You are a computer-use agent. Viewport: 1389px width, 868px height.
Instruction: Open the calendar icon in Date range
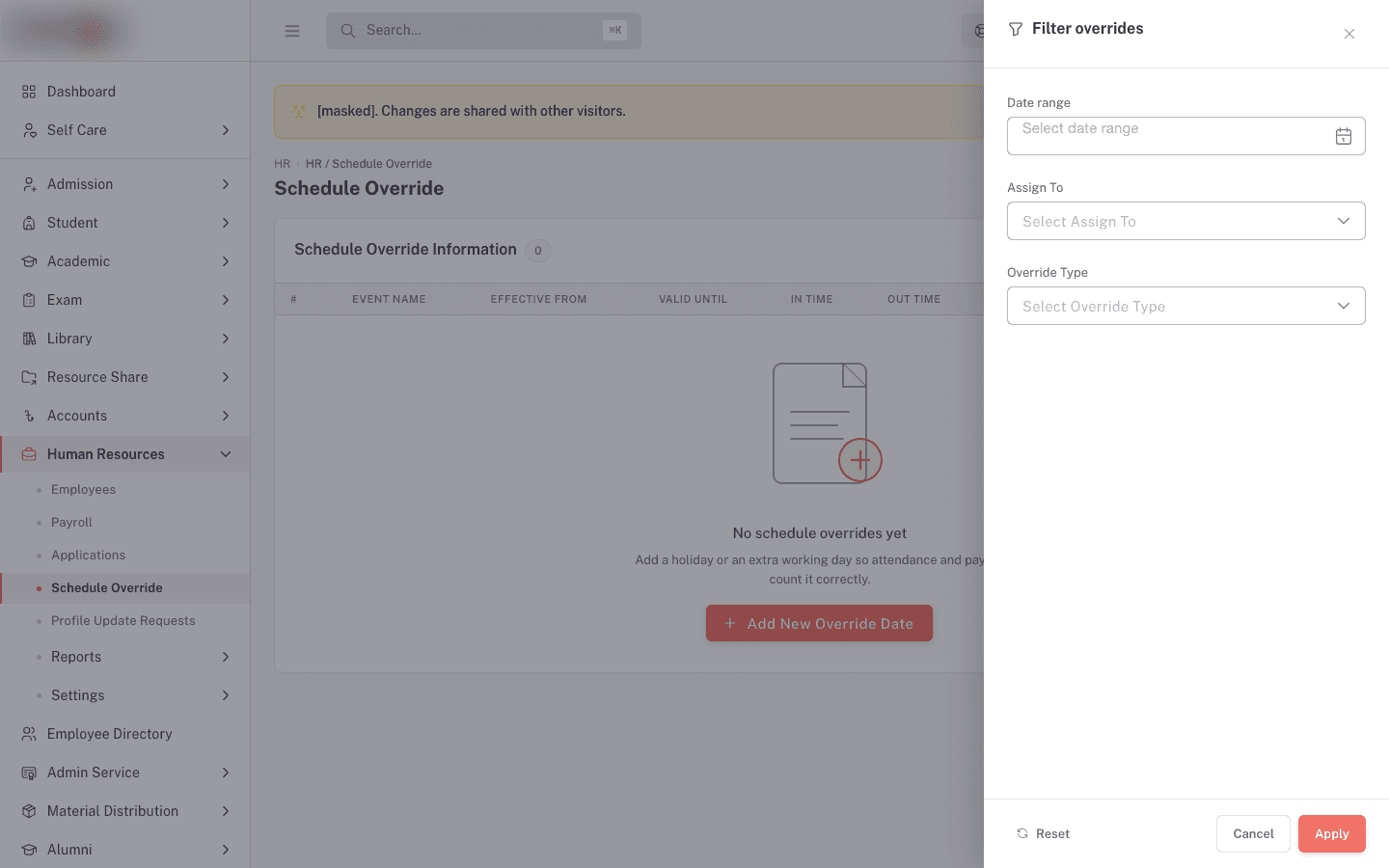[x=1344, y=136]
